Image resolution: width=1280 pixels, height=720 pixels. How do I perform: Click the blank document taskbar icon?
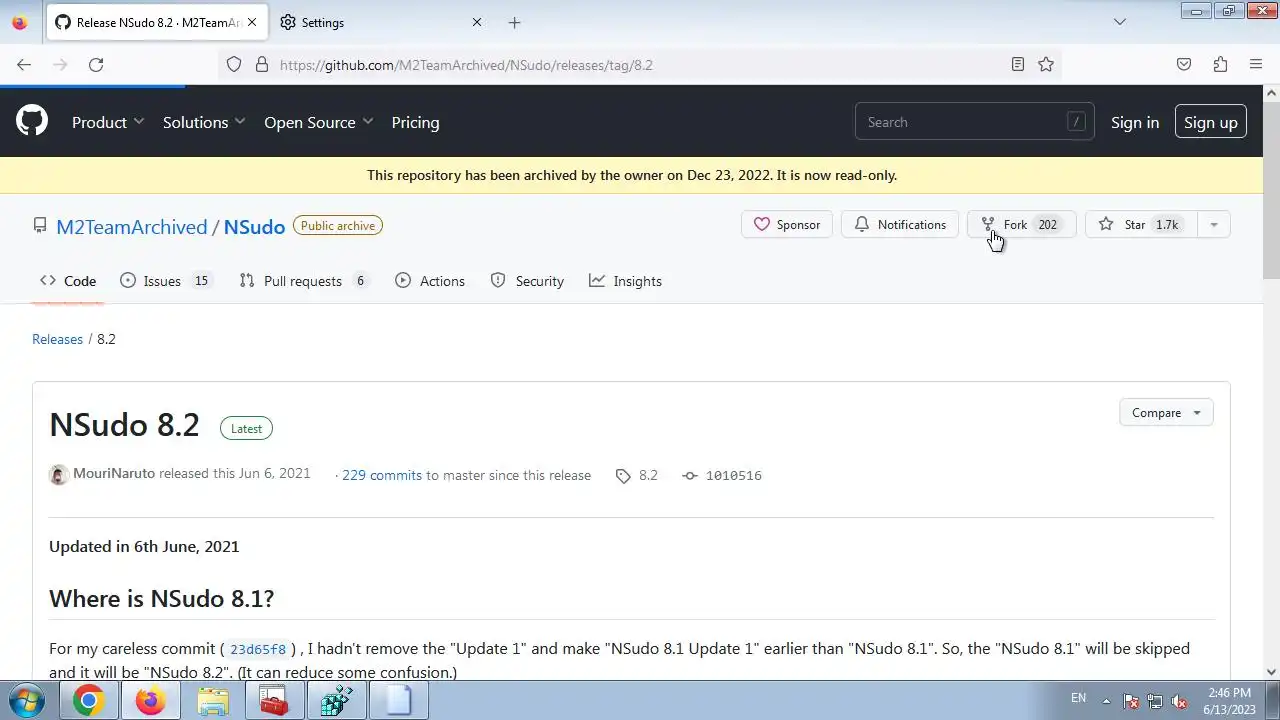[x=398, y=701]
